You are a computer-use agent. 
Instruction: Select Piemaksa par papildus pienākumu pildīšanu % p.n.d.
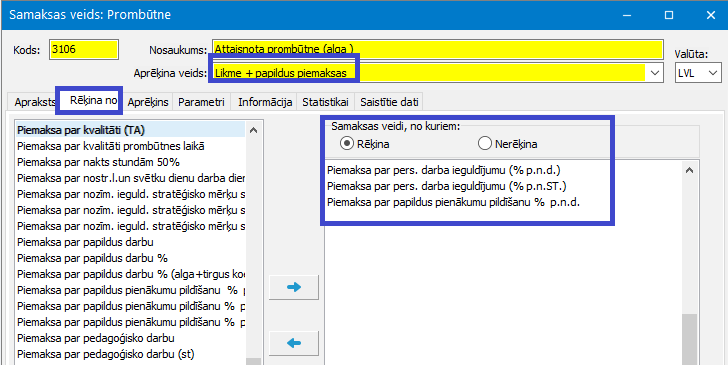pyautogui.click(x=504, y=203)
